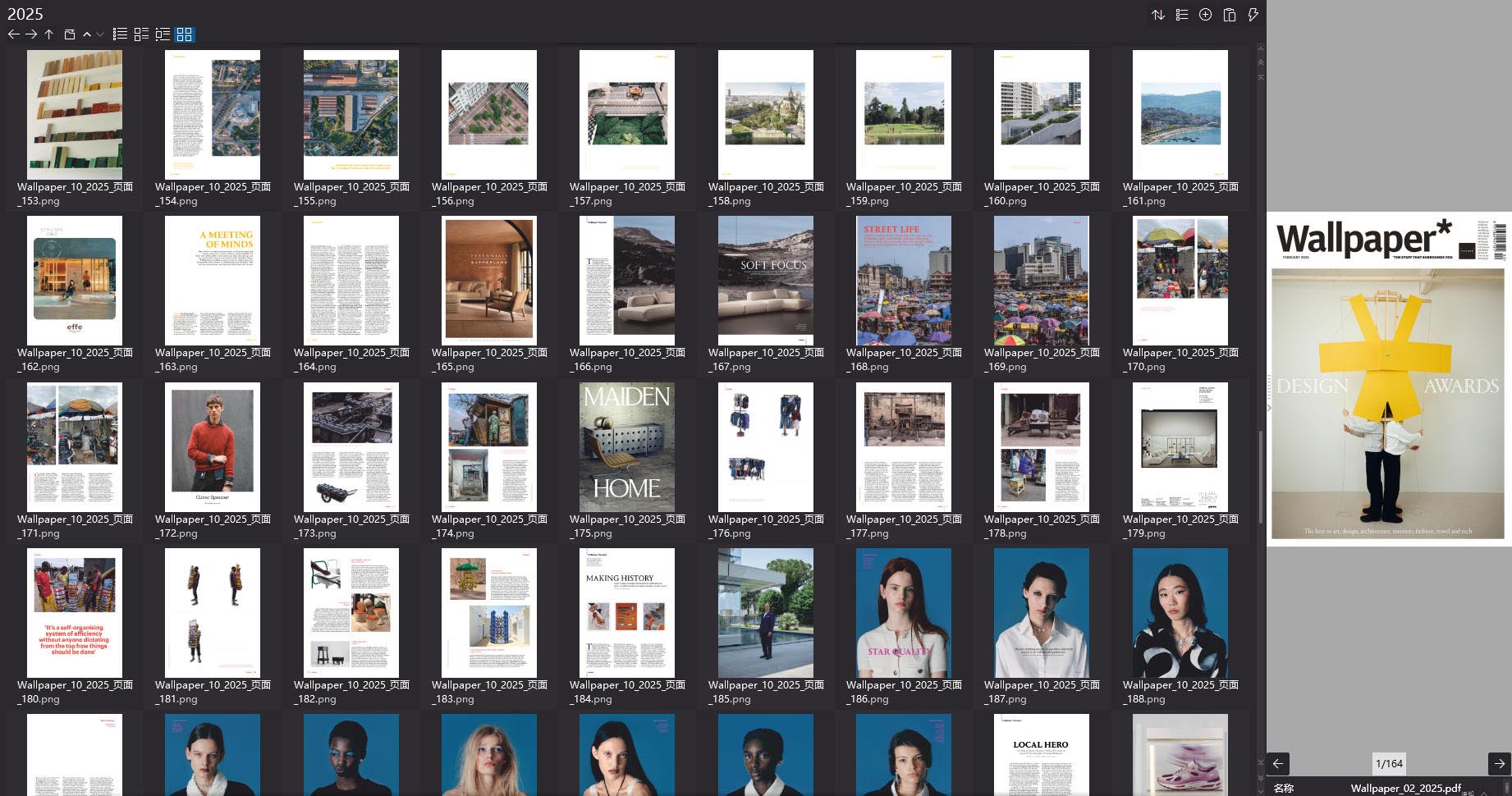Image resolution: width=1512 pixels, height=796 pixels.
Task: Switch to list view mode
Action: pos(119,34)
